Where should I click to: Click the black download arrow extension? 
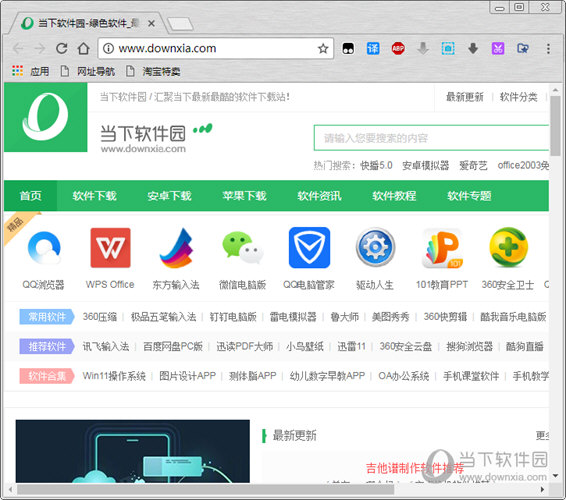[473, 48]
